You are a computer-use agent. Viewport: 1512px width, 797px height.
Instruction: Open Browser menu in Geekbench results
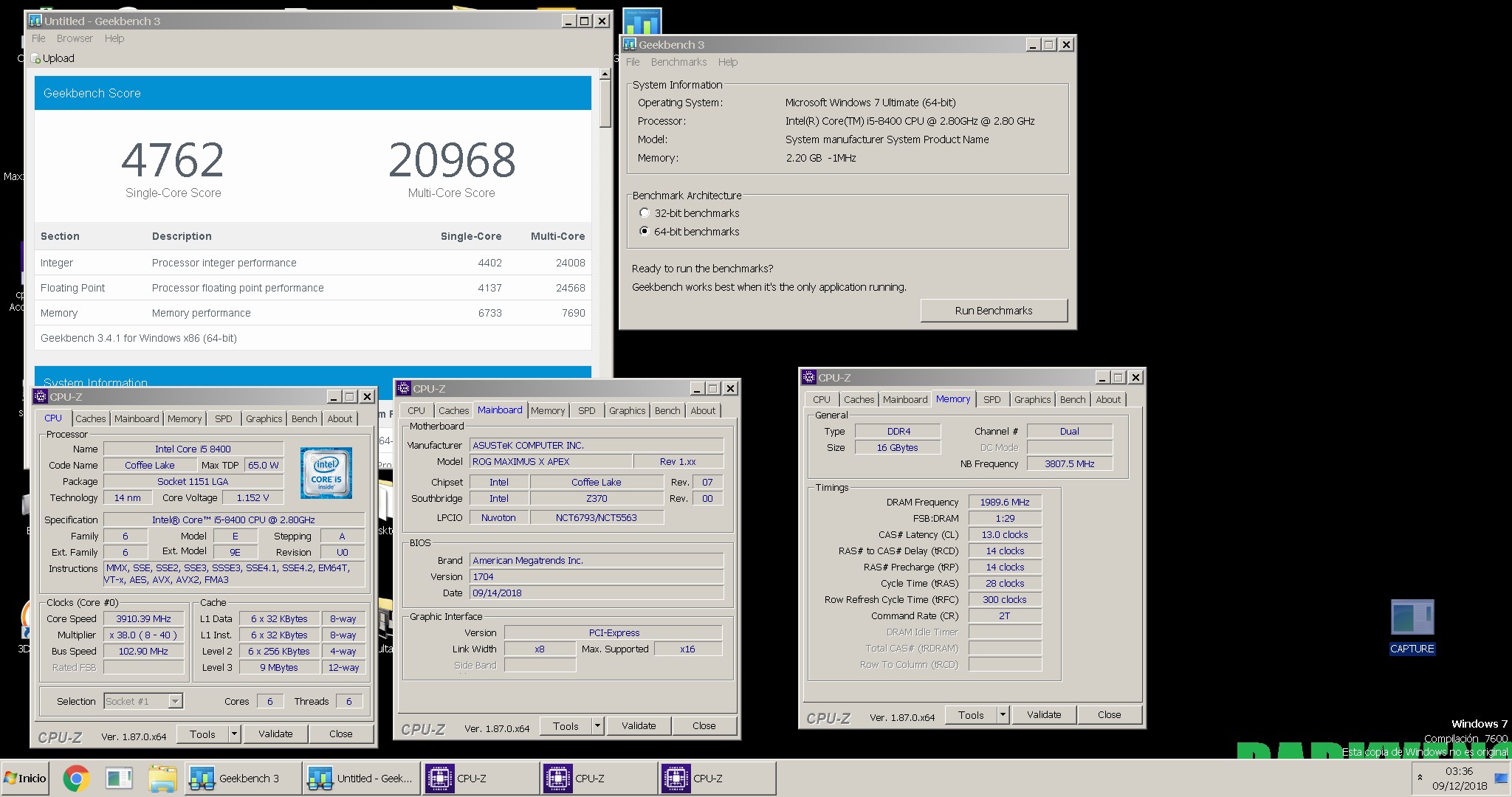[x=75, y=38]
